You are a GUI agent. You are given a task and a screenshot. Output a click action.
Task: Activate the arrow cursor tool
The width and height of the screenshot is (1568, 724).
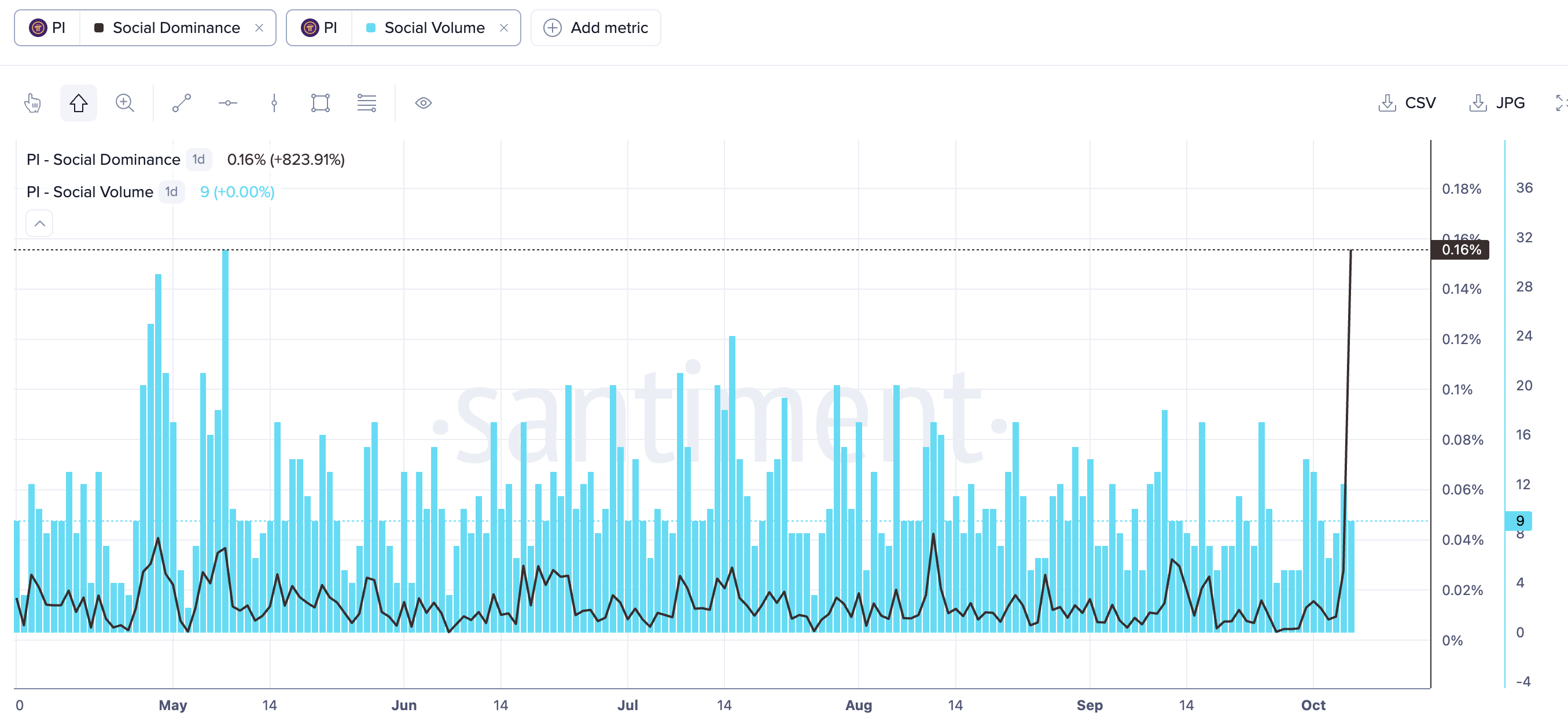pos(79,103)
